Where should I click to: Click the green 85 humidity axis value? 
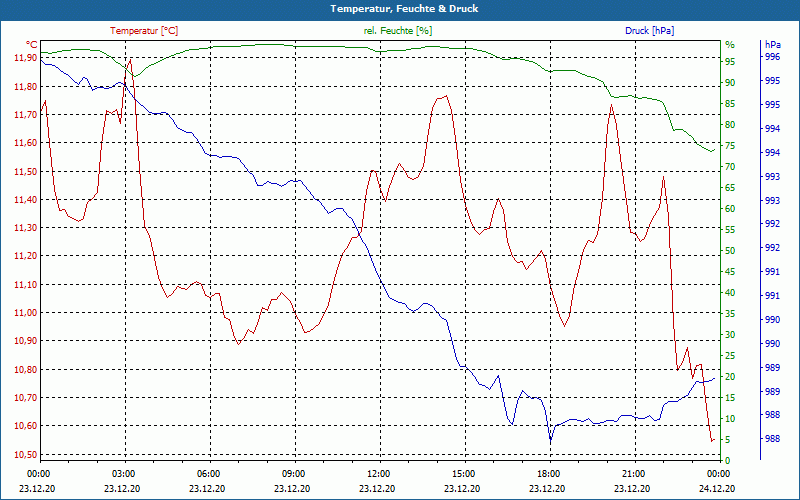730,104
